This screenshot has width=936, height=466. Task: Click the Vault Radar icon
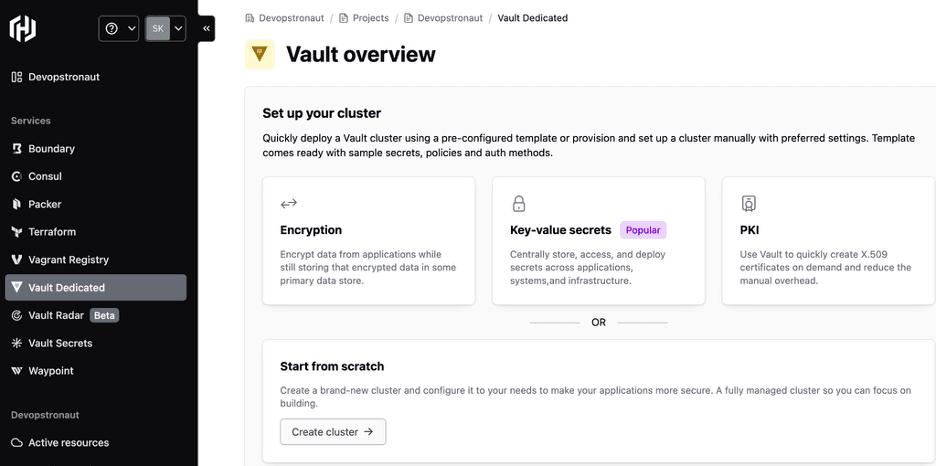click(17, 315)
